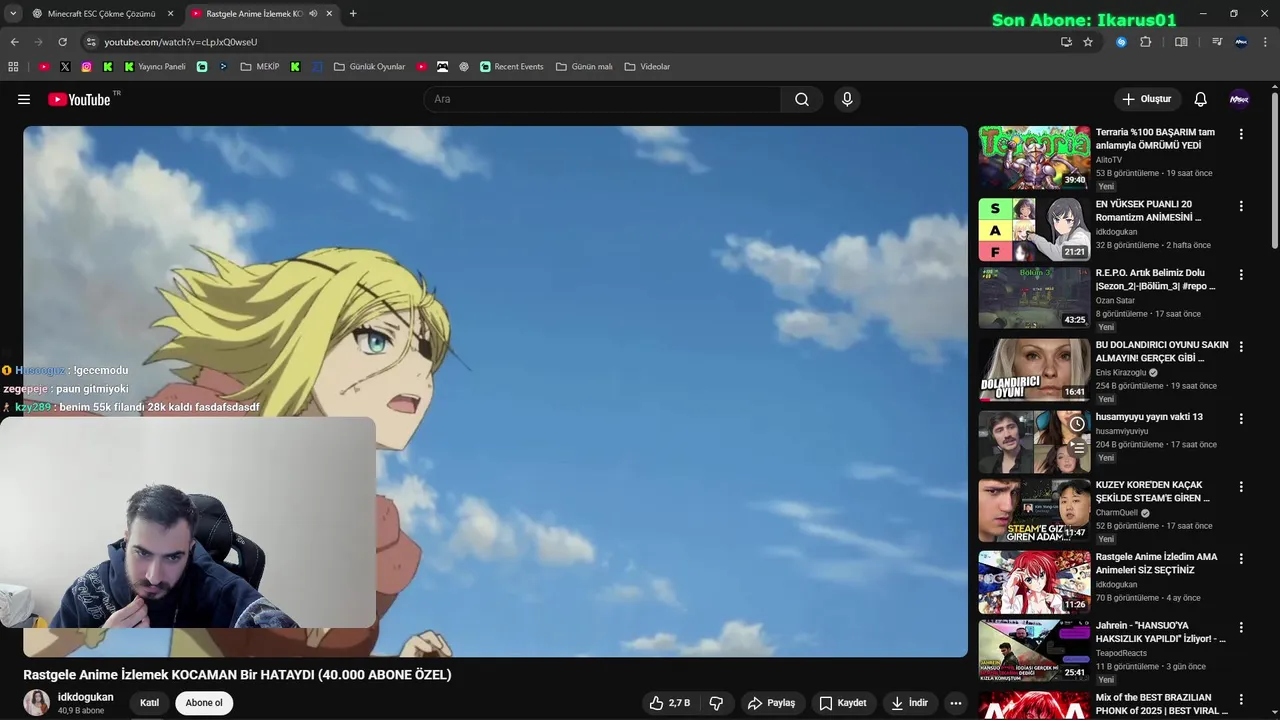Like the video with 2,7 B likes
This screenshot has height=720, width=1280.
click(670, 703)
